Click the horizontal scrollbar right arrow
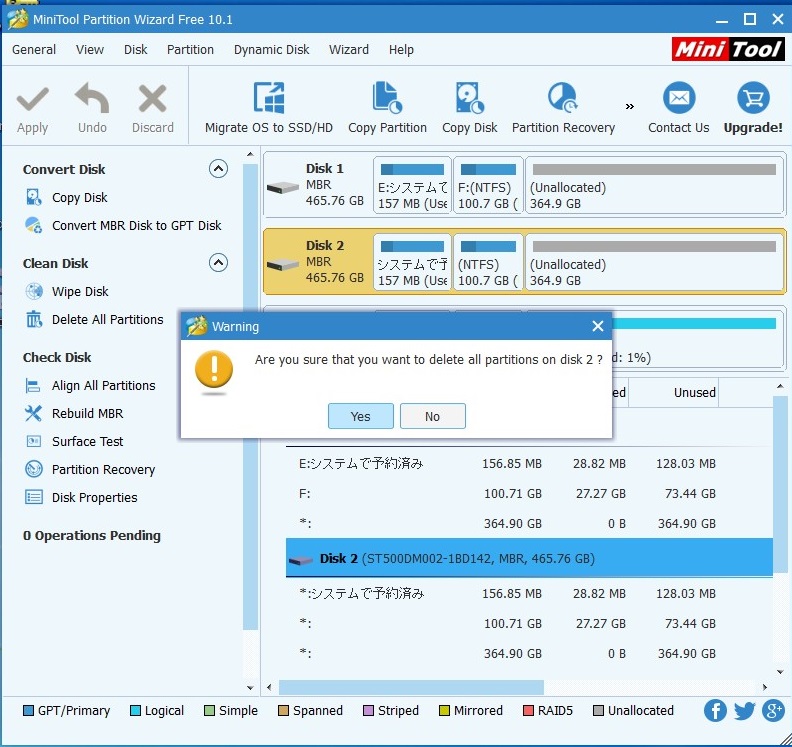Screen dimensions: 792x747 pyautogui.click(x=765, y=687)
